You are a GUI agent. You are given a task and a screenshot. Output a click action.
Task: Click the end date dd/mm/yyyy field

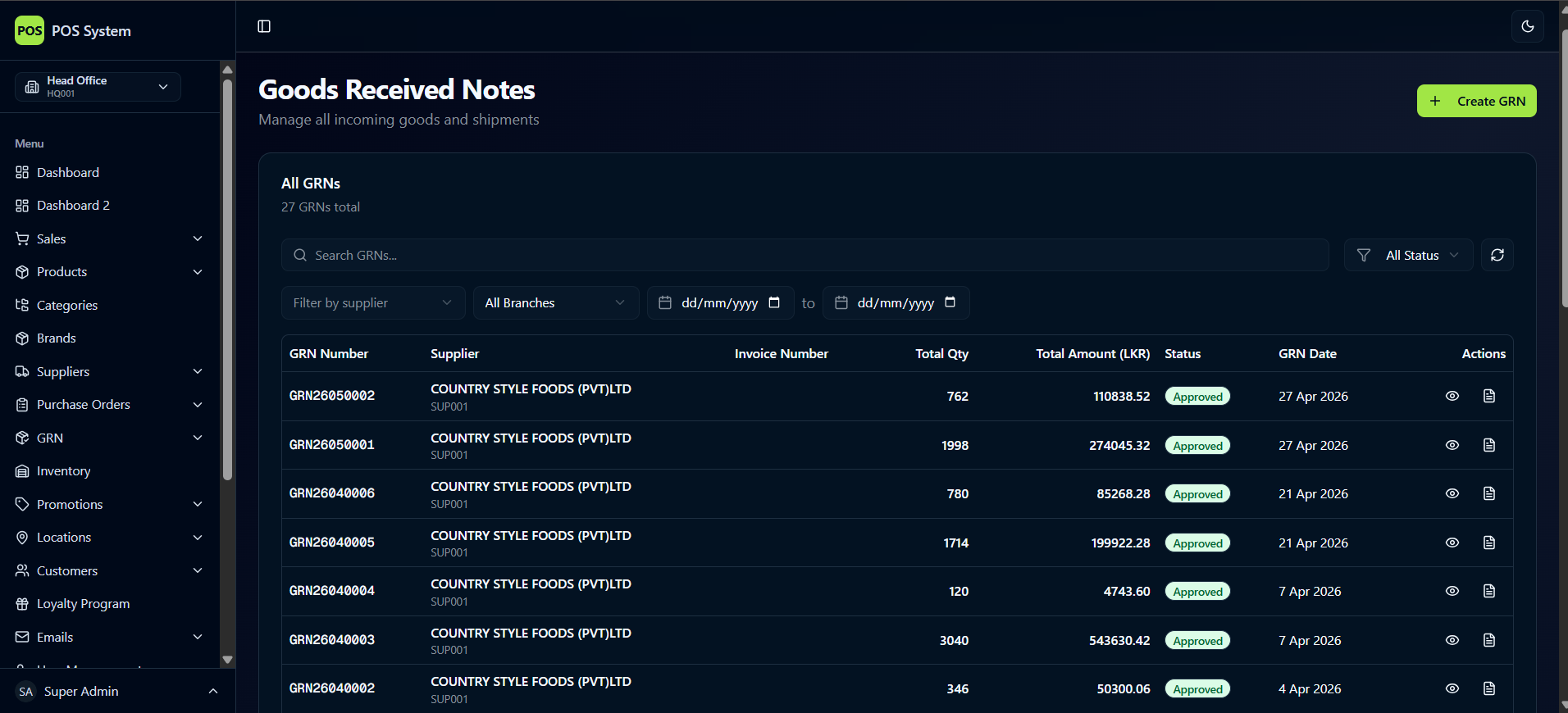[896, 302]
